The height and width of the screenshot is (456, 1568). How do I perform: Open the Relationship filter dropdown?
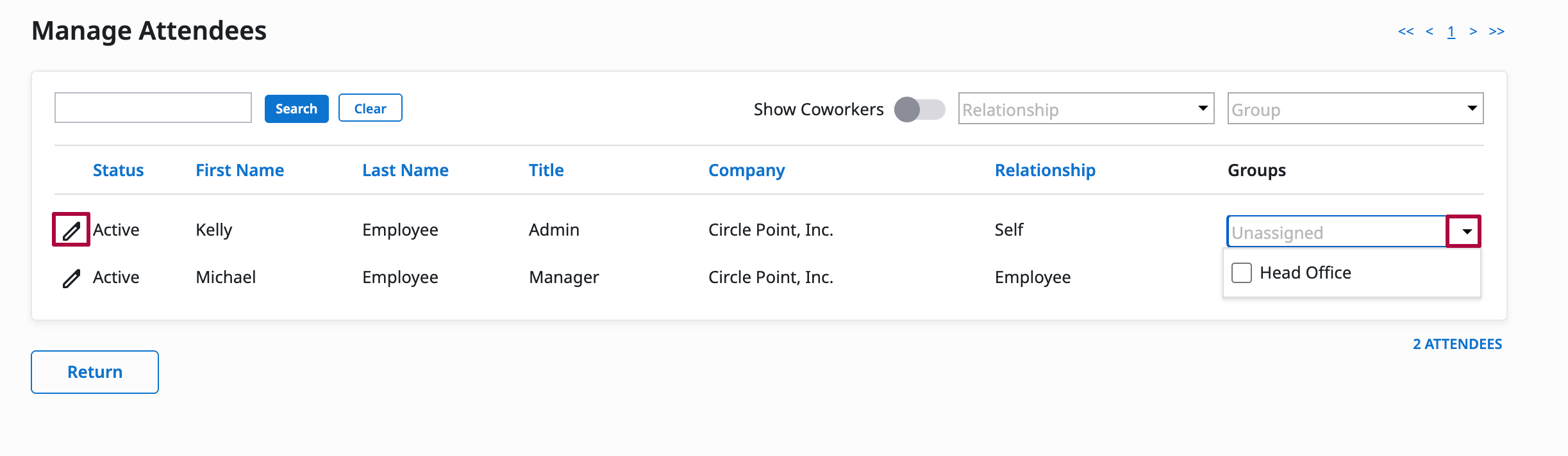[x=1085, y=109]
